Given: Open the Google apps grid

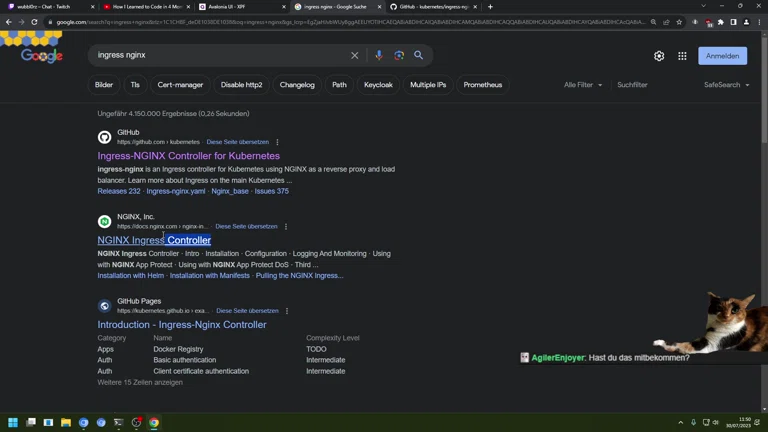Looking at the screenshot, I should point(682,56).
